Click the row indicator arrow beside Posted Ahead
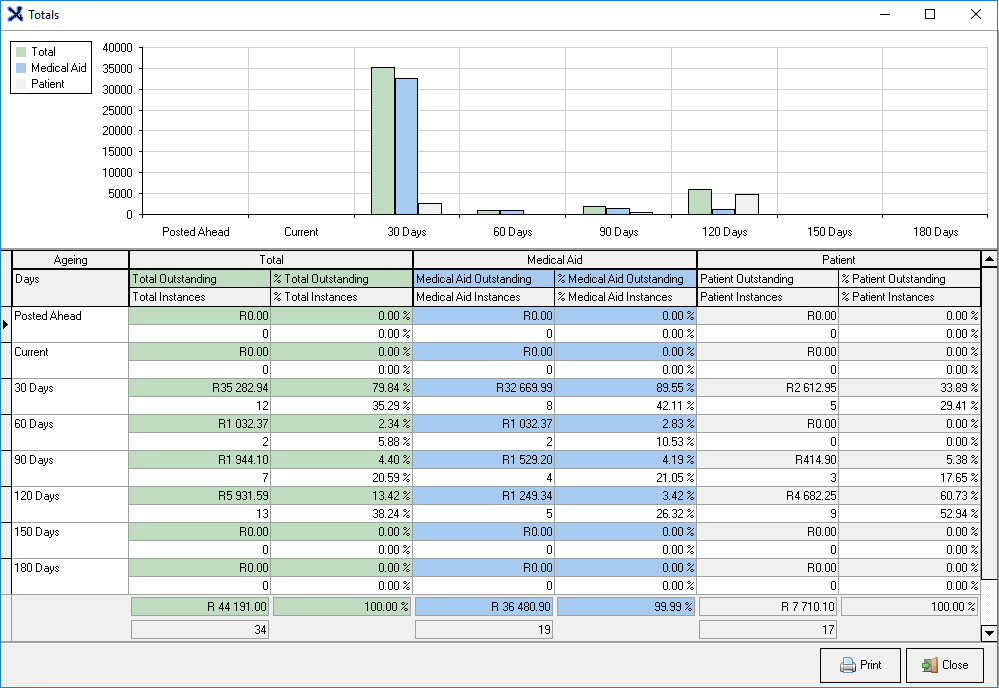Screen dimensions: 999x688 click(6, 324)
